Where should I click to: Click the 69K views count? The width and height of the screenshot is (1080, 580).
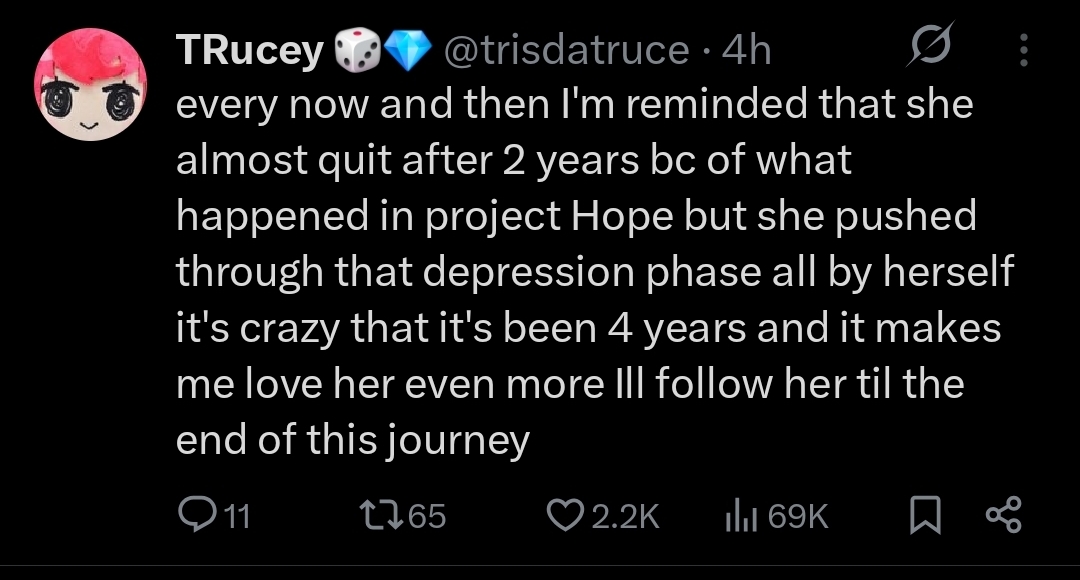click(x=798, y=516)
